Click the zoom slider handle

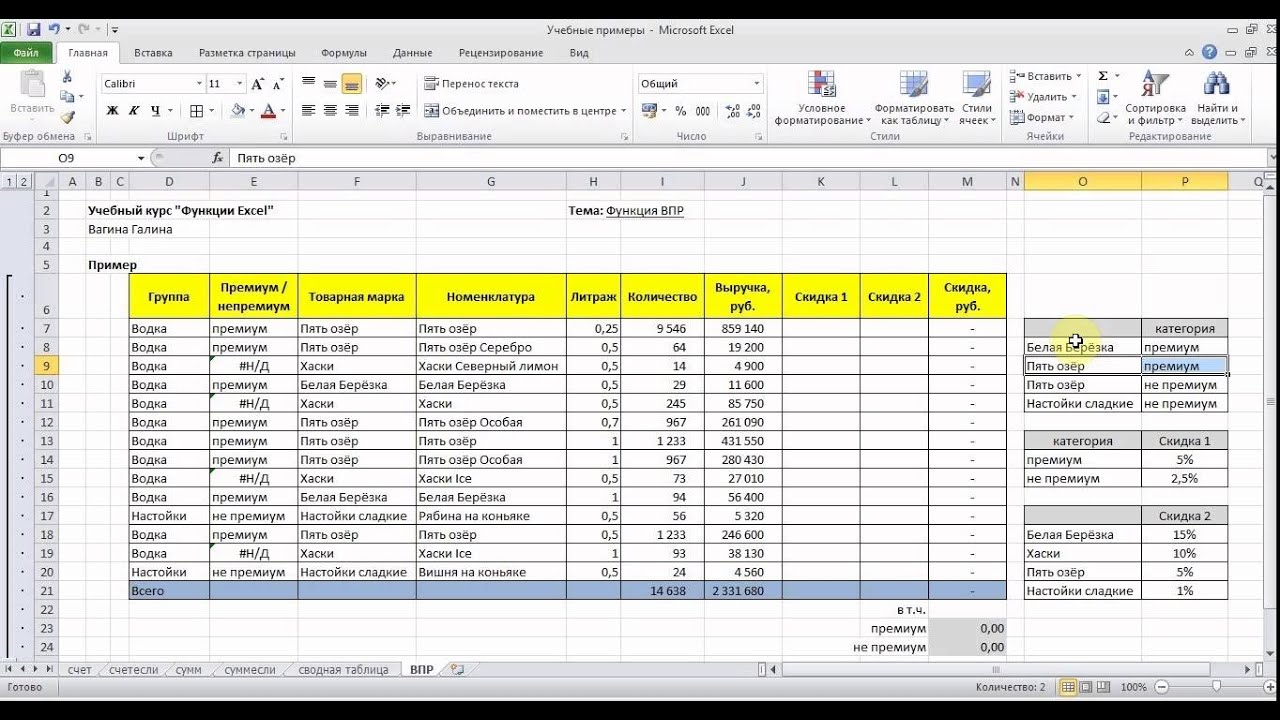tap(1216, 687)
